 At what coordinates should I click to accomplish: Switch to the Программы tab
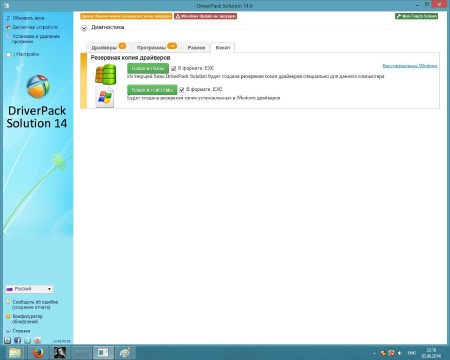157,47
